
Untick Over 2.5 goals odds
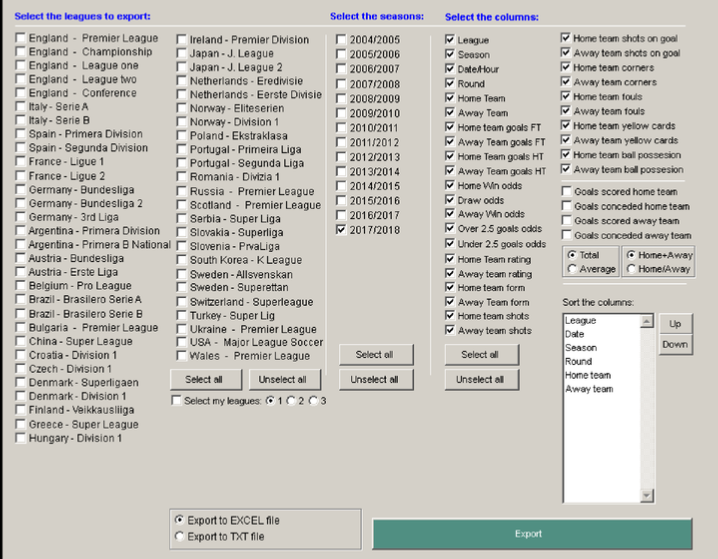click(450, 228)
